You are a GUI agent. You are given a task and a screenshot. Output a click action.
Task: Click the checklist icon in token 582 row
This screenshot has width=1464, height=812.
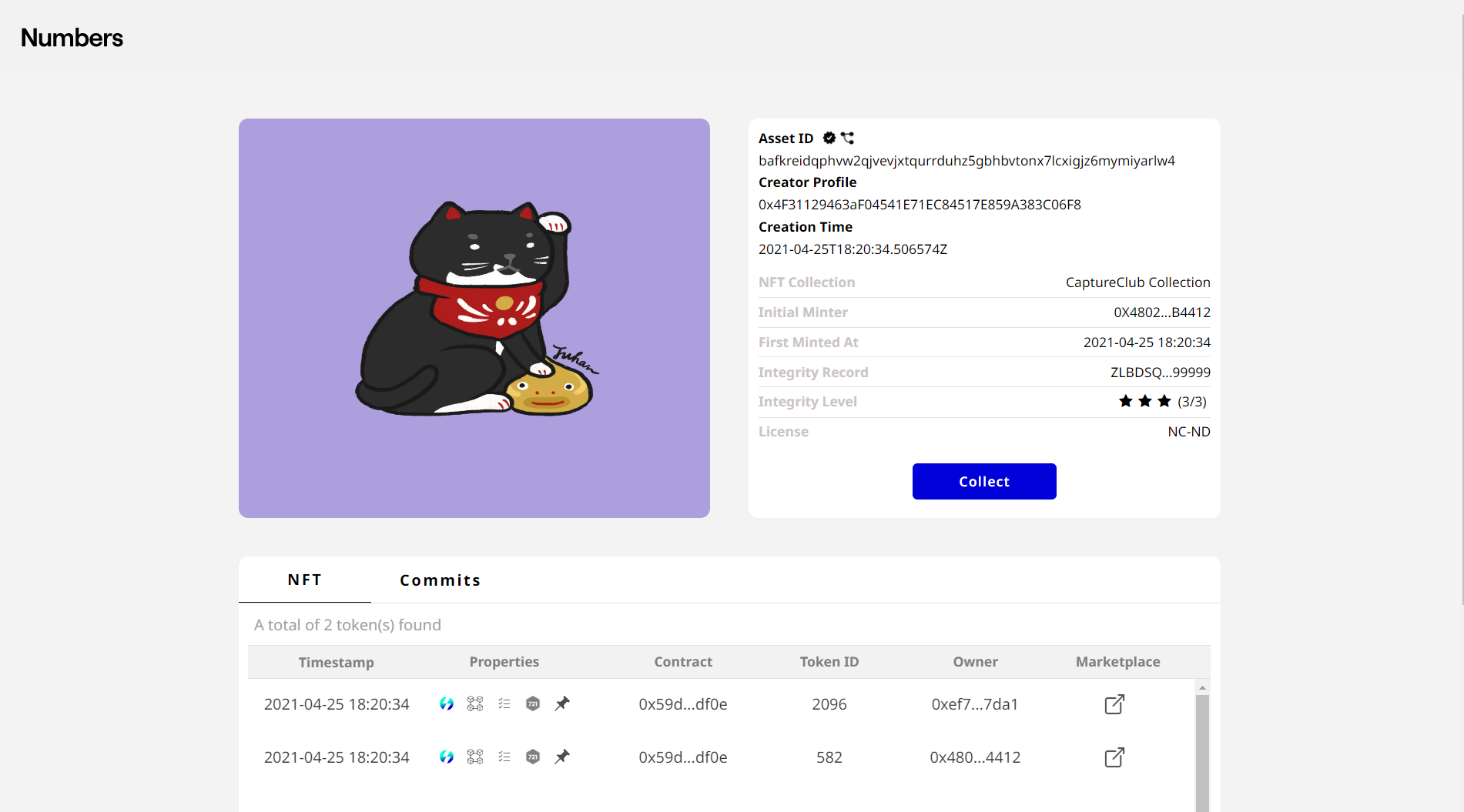pyautogui.click(x=504, y=757)
